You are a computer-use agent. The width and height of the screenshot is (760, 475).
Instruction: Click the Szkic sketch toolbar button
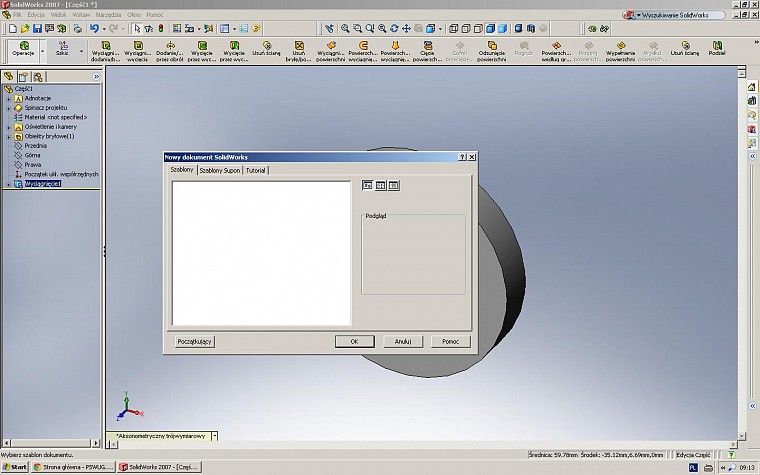62,48
